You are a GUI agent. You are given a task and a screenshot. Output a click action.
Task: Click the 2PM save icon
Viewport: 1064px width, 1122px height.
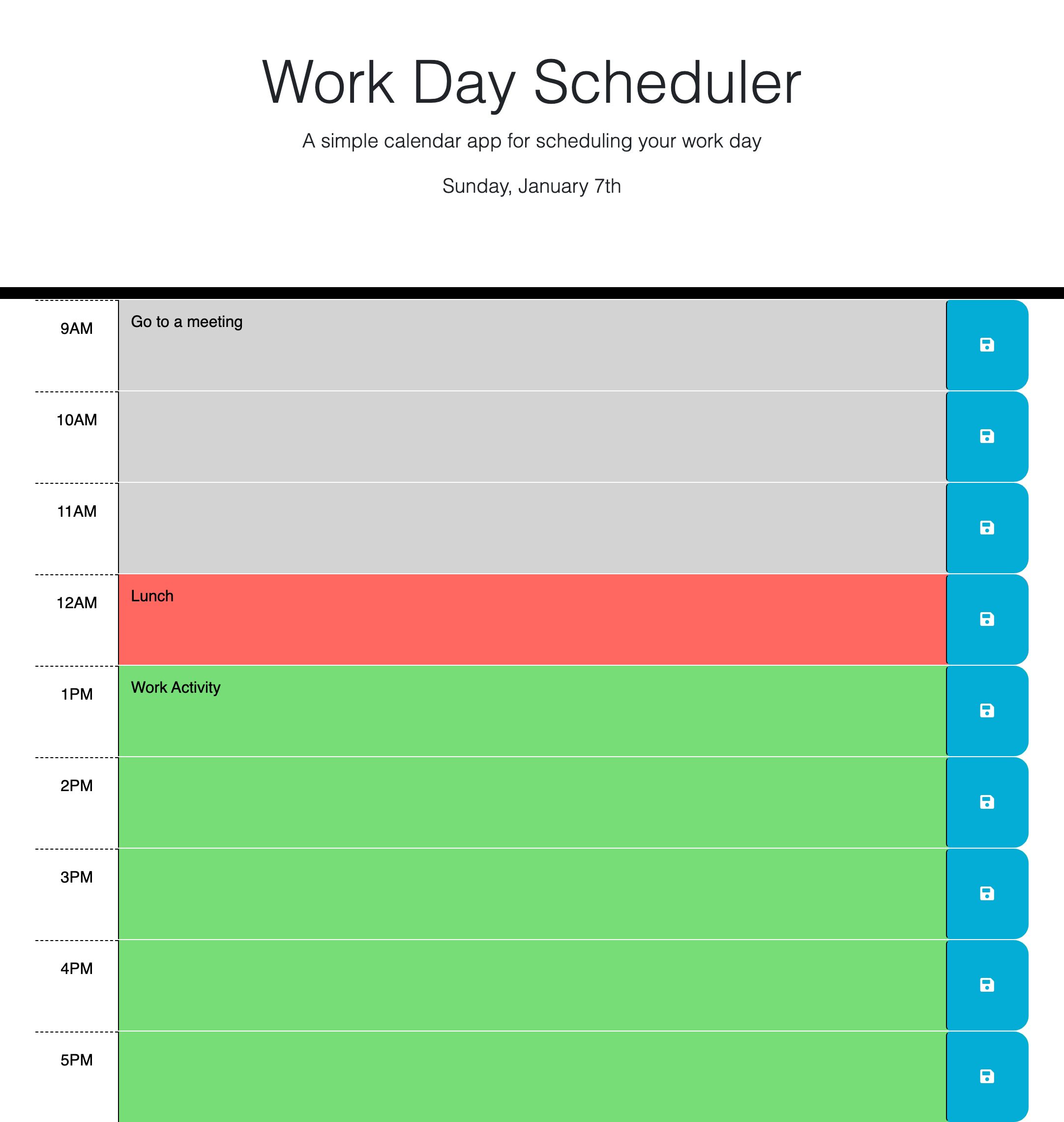(986, 802)
